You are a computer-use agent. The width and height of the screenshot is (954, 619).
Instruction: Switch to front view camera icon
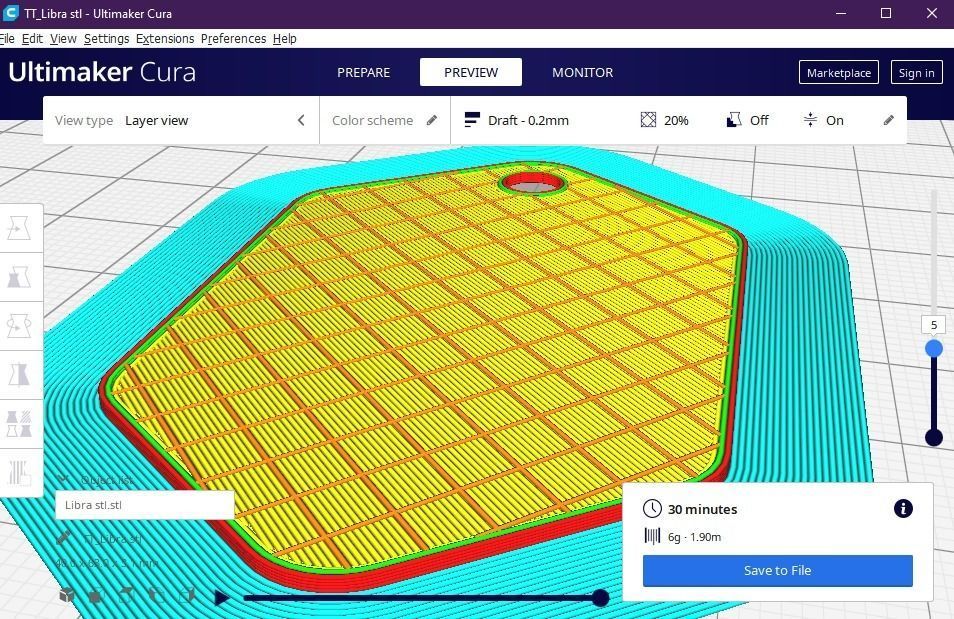click(96, 595)
